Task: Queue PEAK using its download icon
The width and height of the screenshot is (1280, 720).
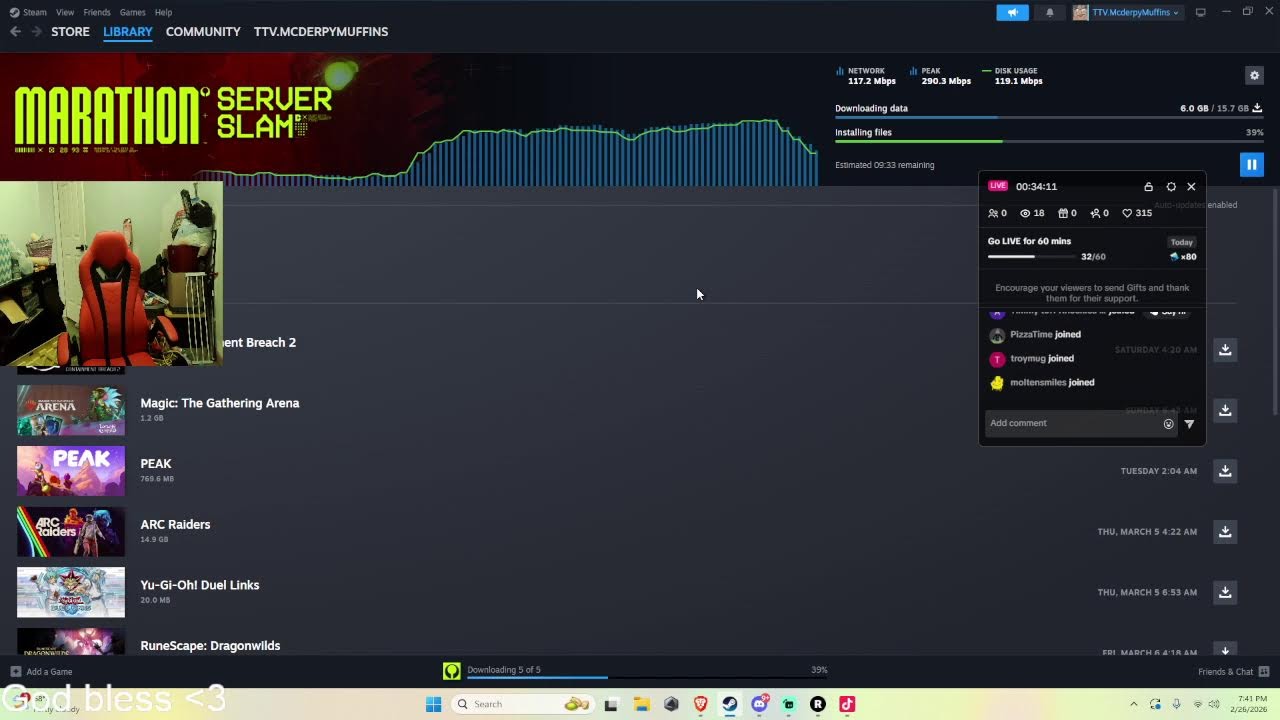Action: tap(1225, 471)
